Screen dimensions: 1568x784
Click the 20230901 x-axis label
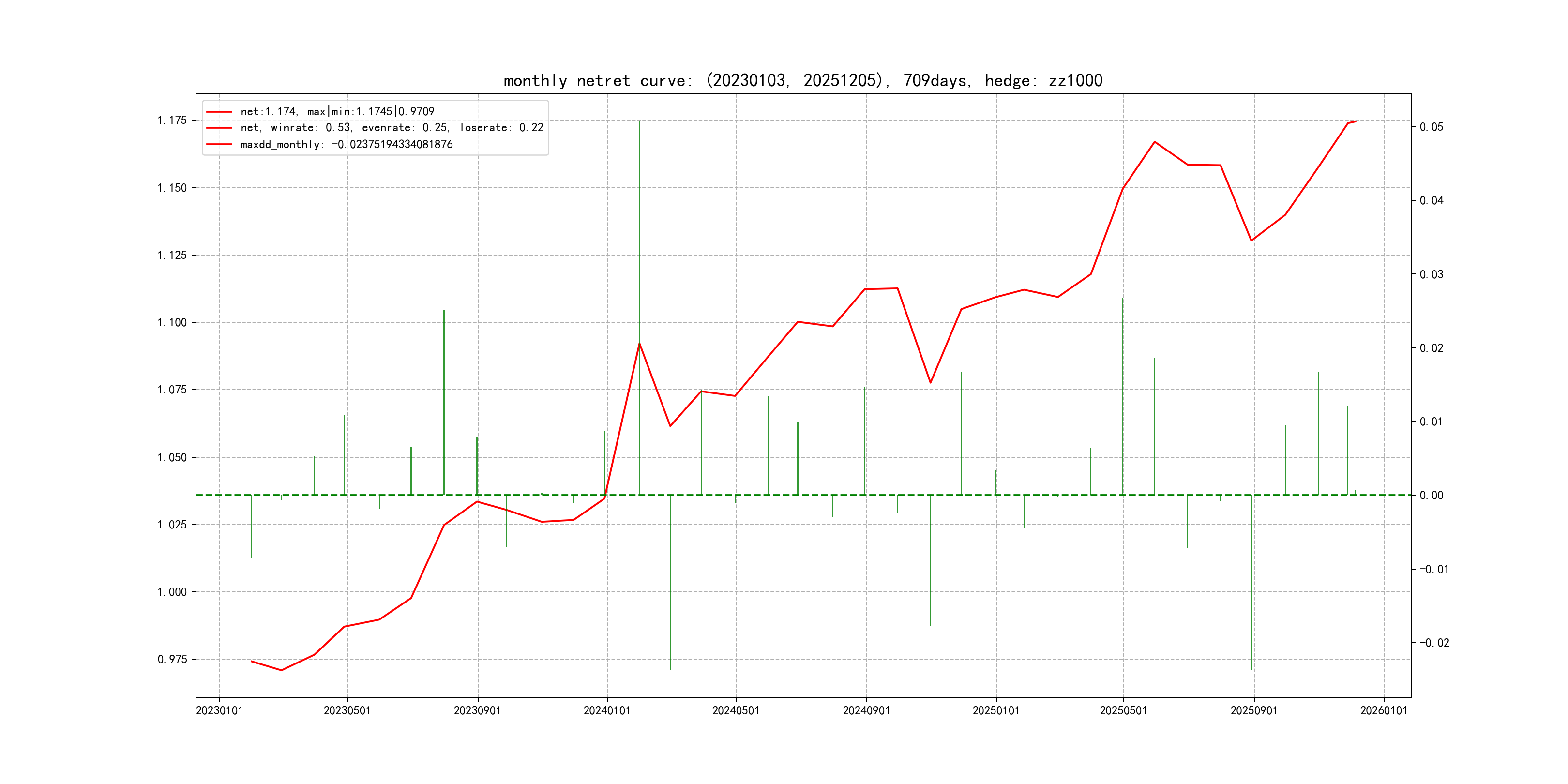click(477, 711)
